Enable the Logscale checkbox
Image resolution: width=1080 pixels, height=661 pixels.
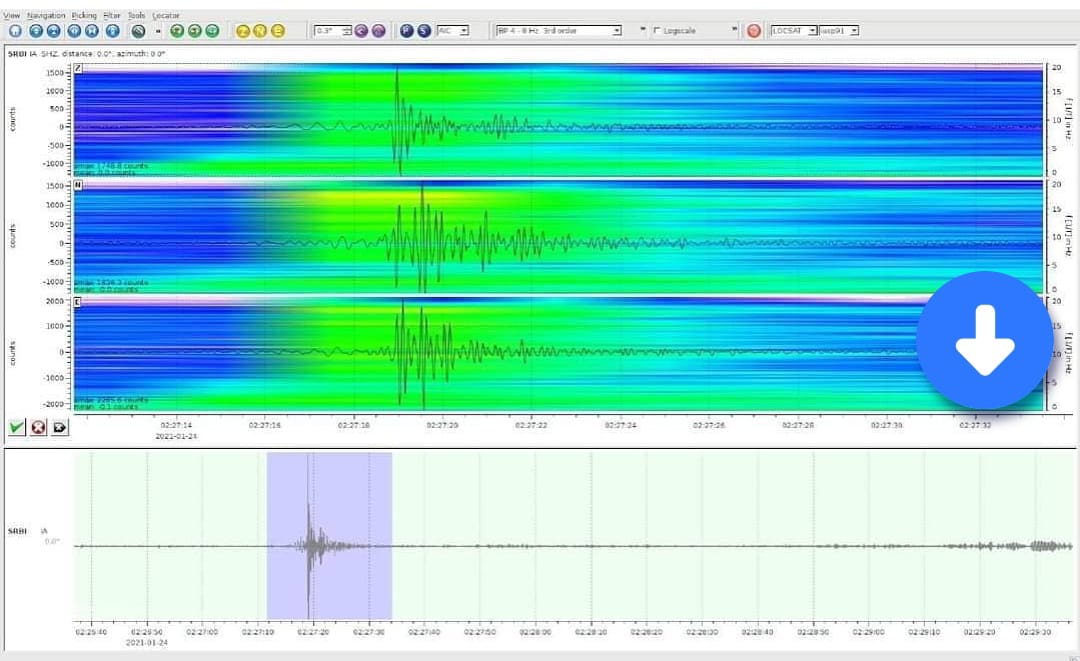pos(656,31)
